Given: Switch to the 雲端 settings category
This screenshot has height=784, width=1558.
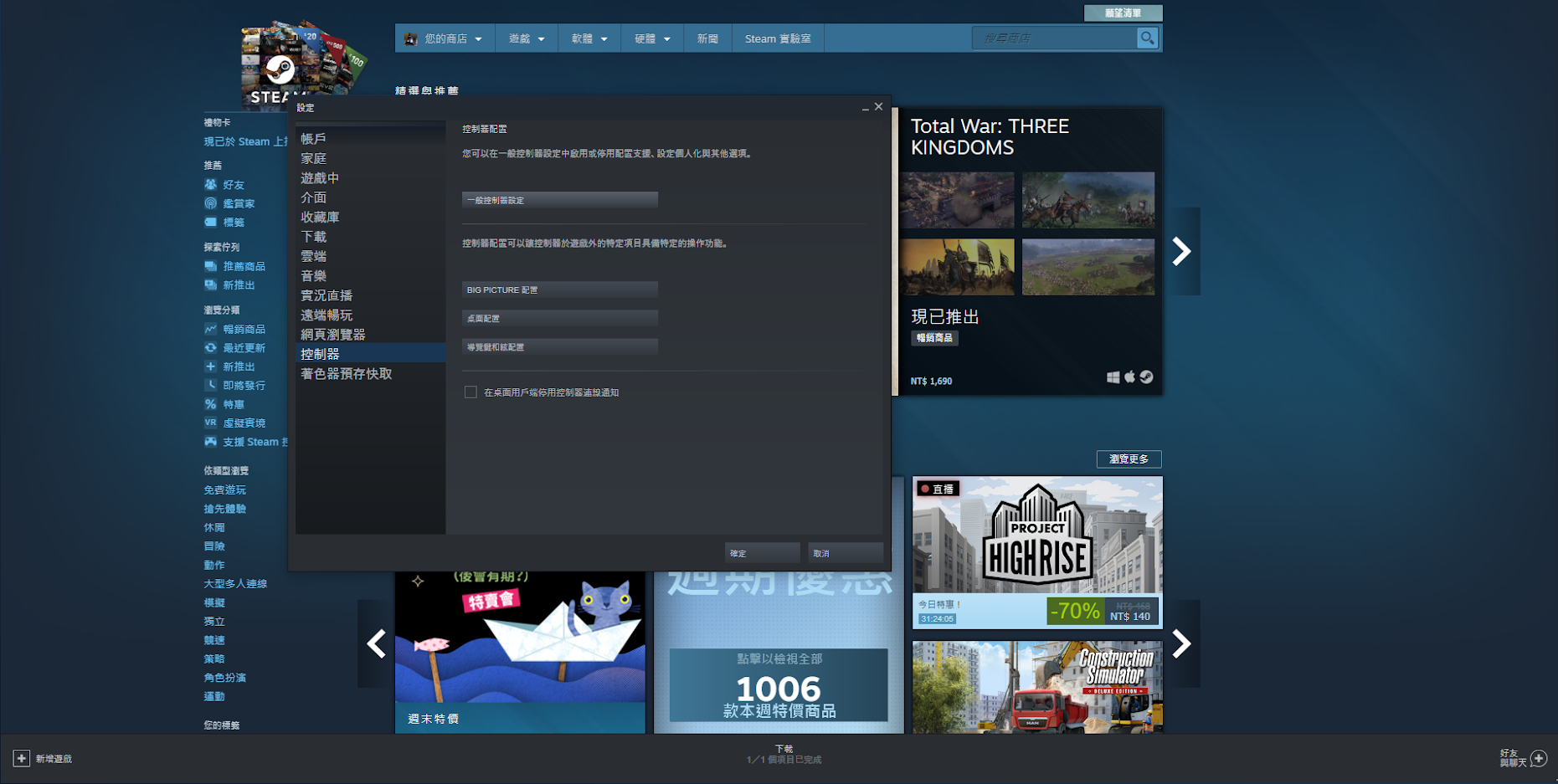Looking at the screenshot, I should (371, 256).
